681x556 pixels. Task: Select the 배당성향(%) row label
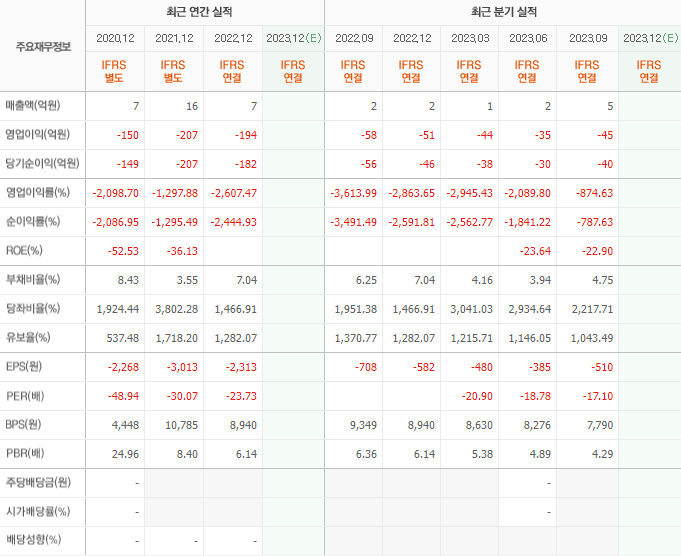33,540
